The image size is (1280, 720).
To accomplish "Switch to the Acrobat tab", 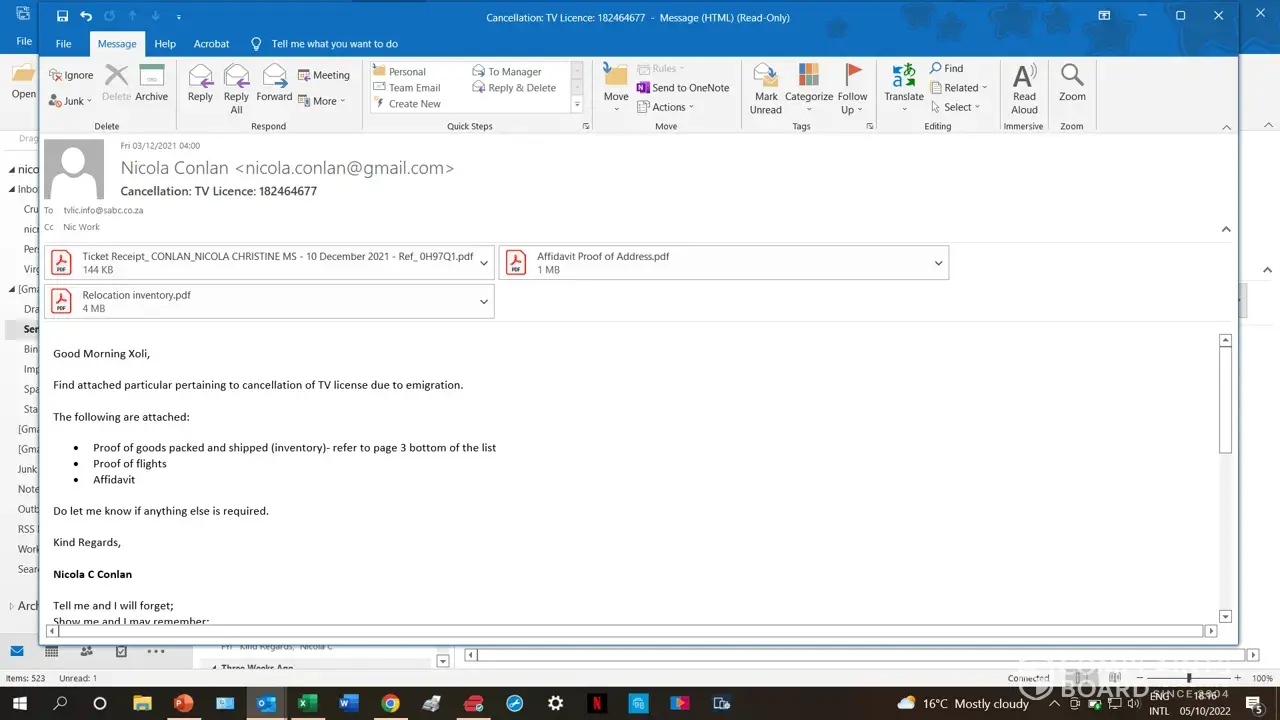I will point(211,44).
